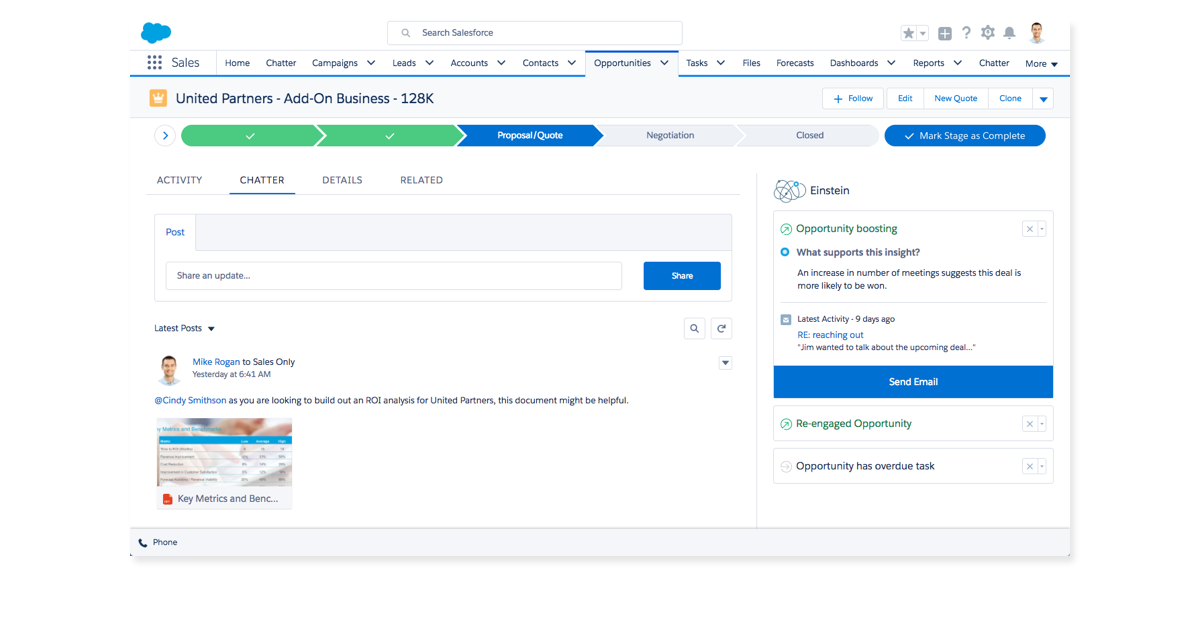Open the Setup gear icon

[x=988, y=33]
